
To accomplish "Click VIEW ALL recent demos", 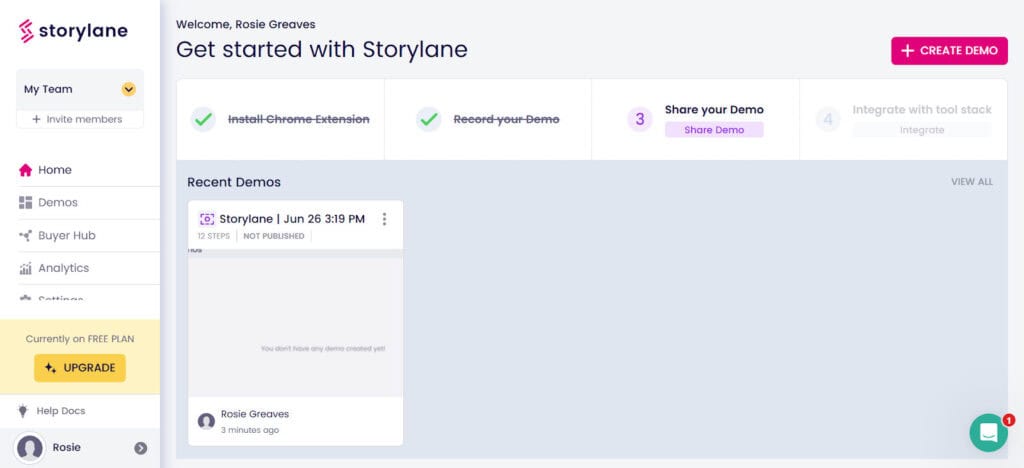I will (972, 182).
